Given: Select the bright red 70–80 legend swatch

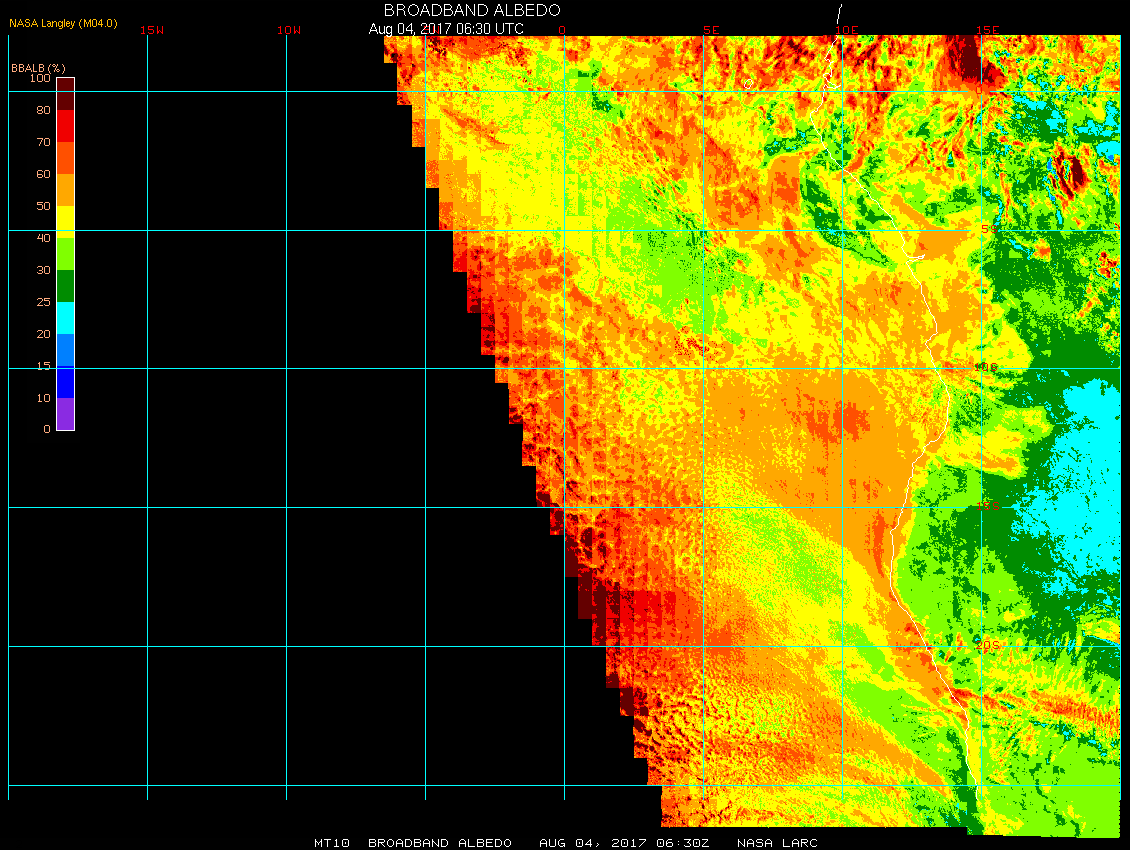Looking at the screenshot, I should 66,126.
